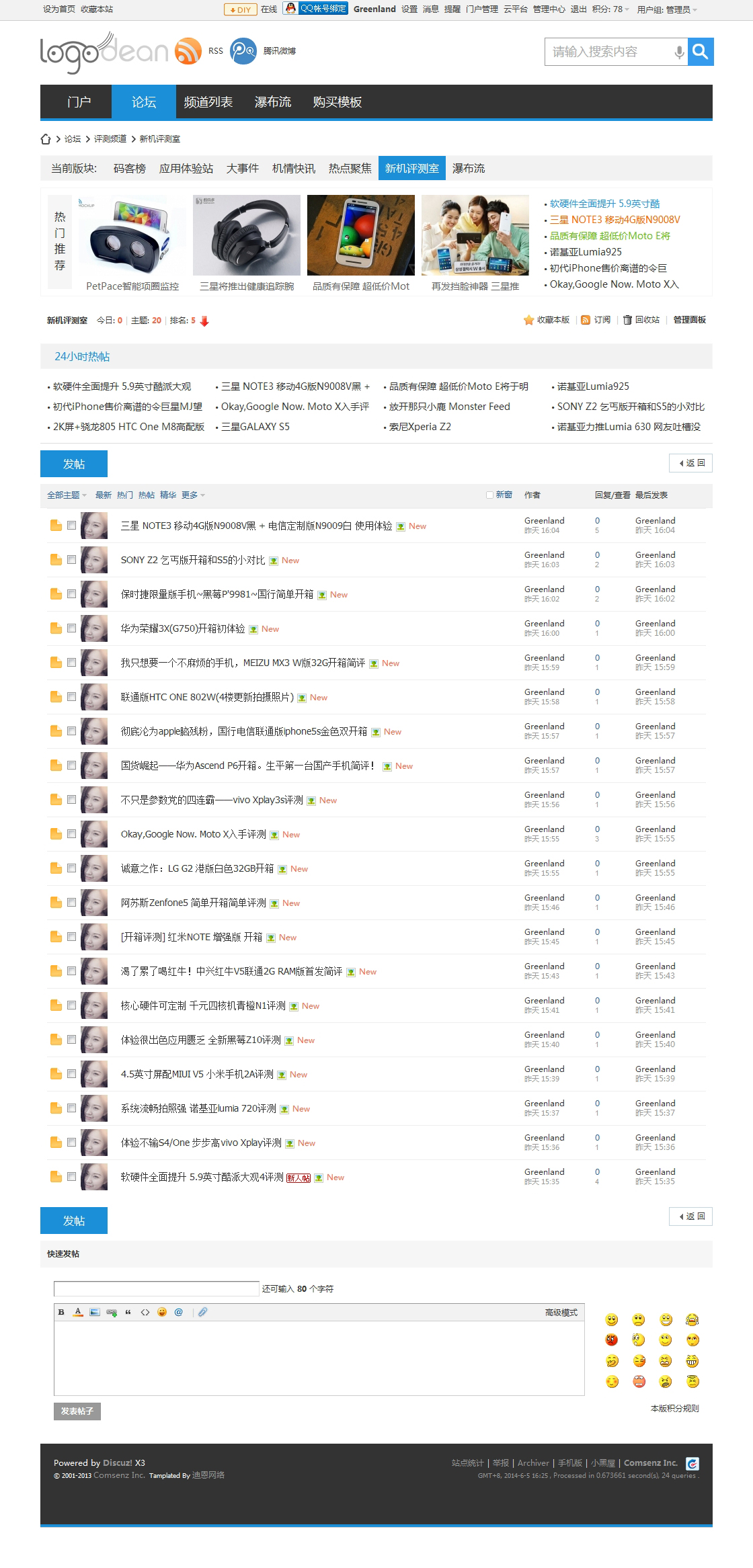Image resolution: width=753 pixels, height=1568 pixels.
Task: Open the 购买模板 navigation tab
Action: [337, 101]
